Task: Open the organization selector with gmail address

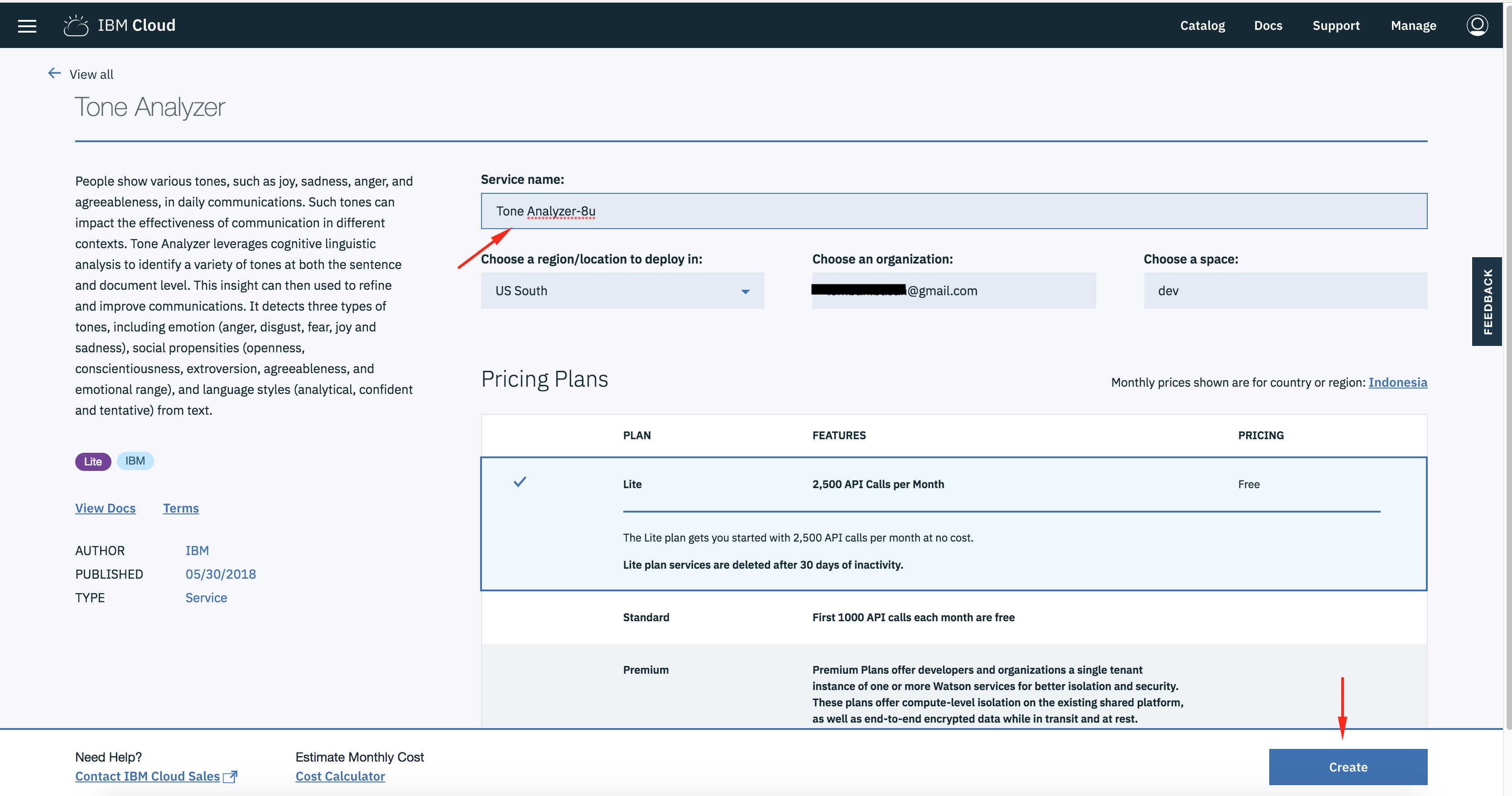Action: pyautogui.click(x=954, y=291)
